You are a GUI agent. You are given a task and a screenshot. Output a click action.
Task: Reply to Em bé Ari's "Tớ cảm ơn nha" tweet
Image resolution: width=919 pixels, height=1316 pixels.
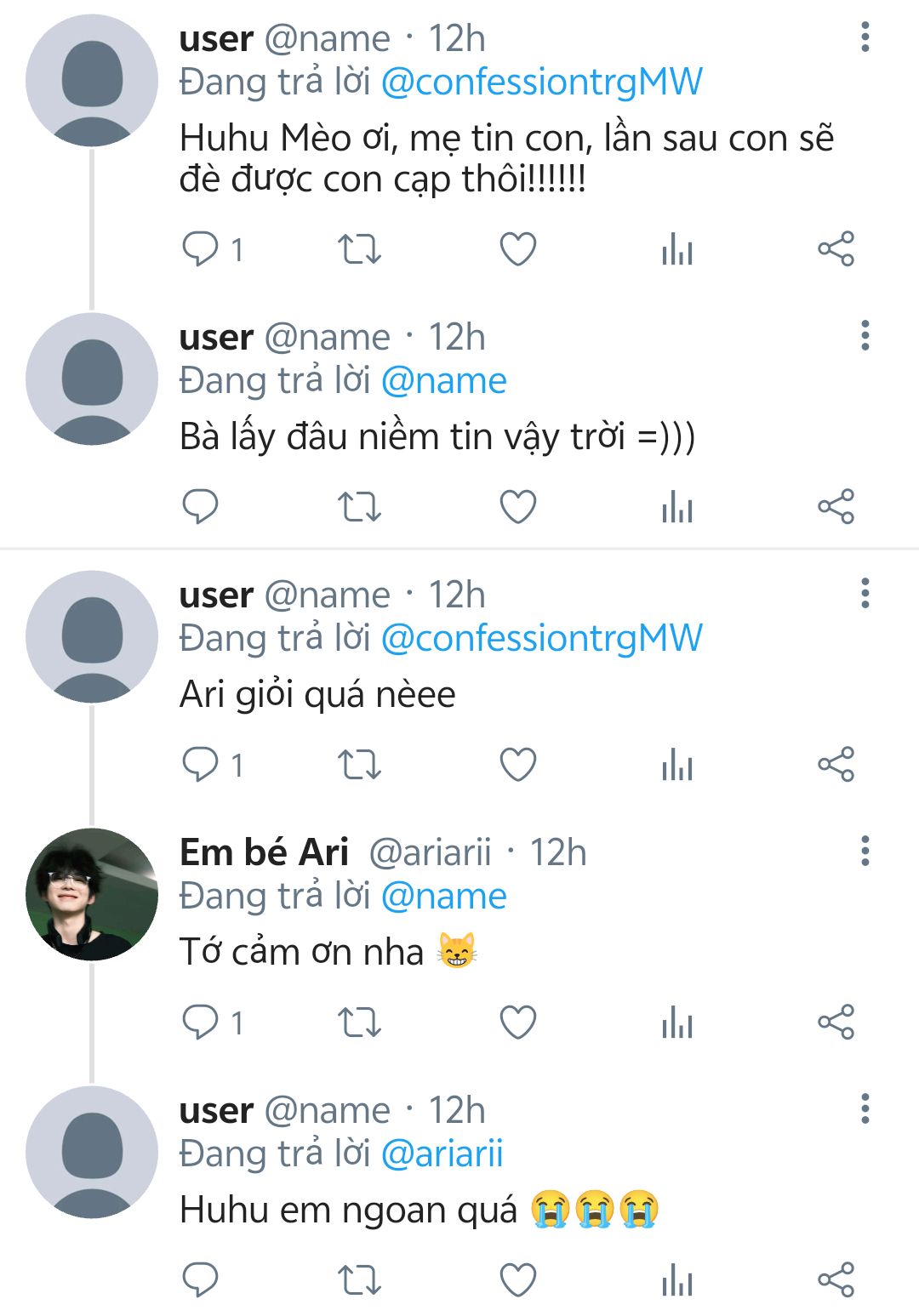pos(201,1022)
